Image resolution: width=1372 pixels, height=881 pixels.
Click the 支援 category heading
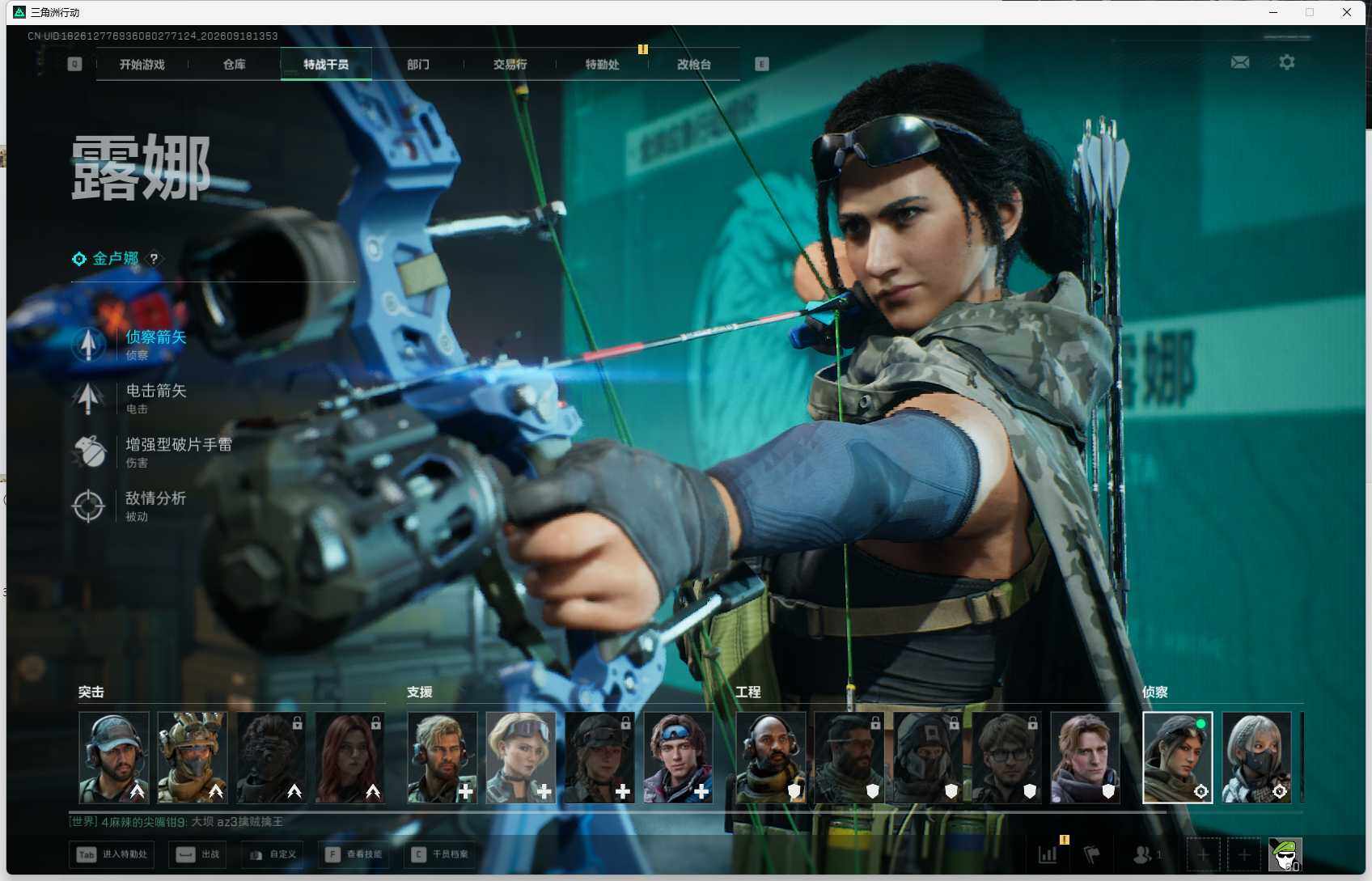pos(420,692)
